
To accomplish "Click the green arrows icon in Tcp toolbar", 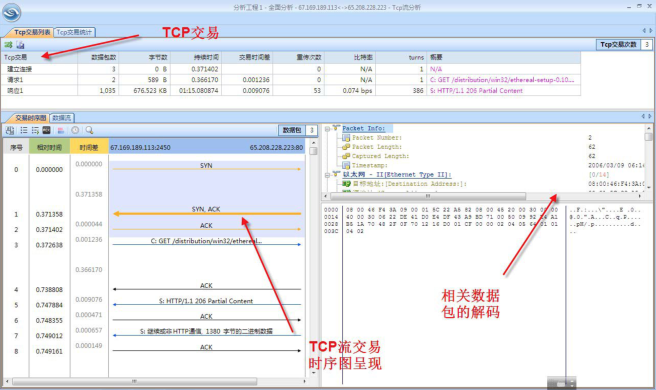I will click(x=8, y=44).
